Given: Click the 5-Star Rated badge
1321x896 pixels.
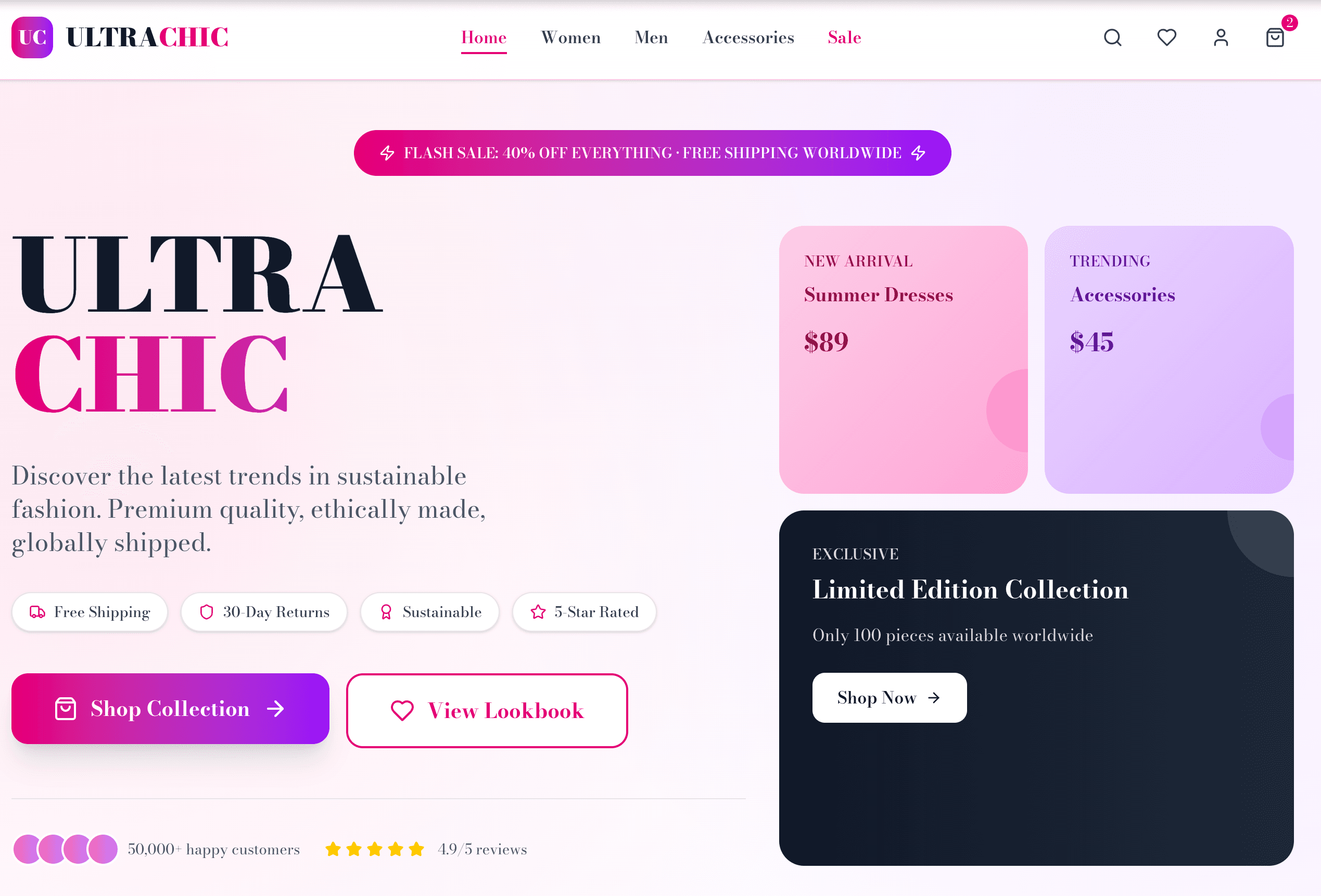Looking at the screenshot, I should point(584,612).
